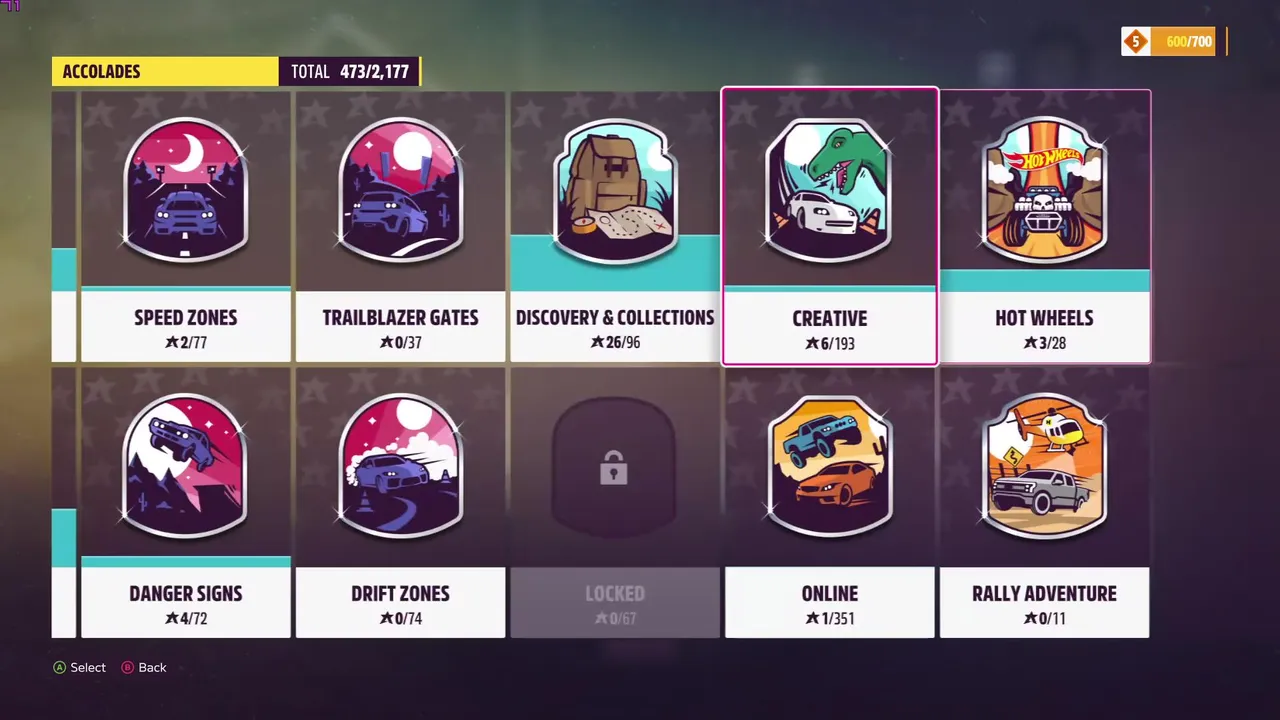This screenshot has width=1280, height=720.
Task: Open the Accolades yellow header tab
Action: pos(165,71)
